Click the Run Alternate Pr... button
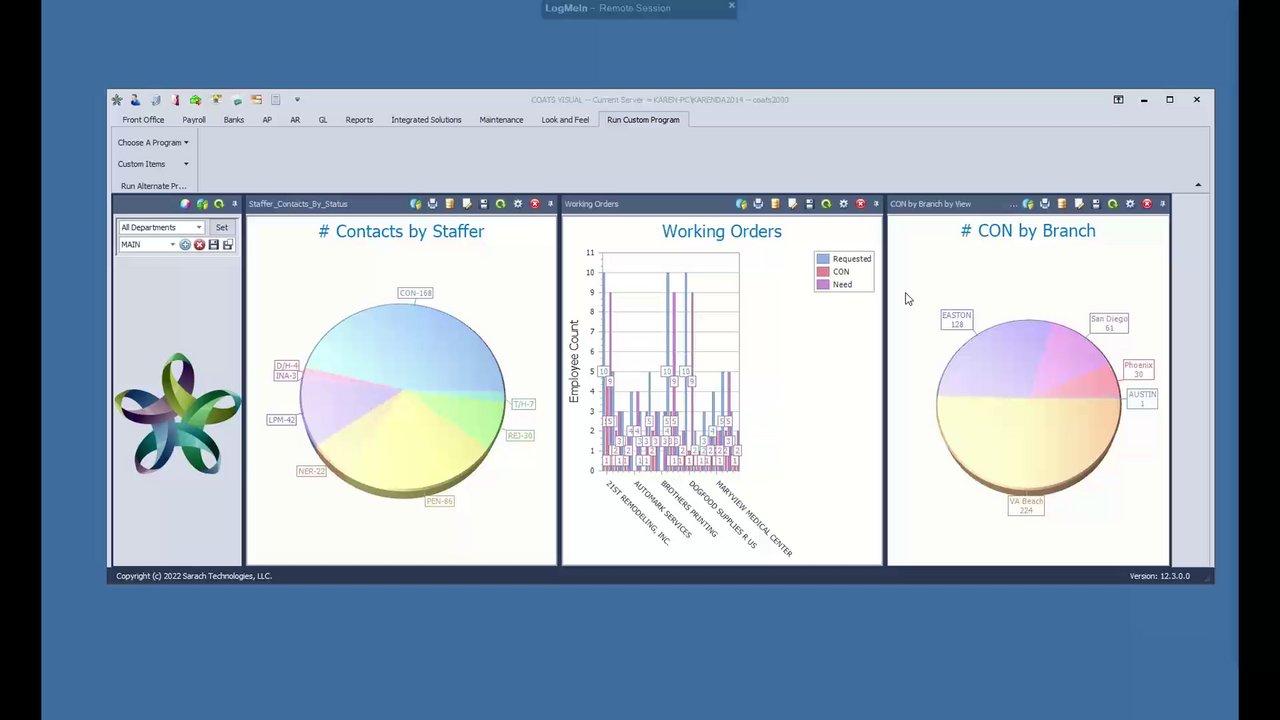 (x=153, y=186)
